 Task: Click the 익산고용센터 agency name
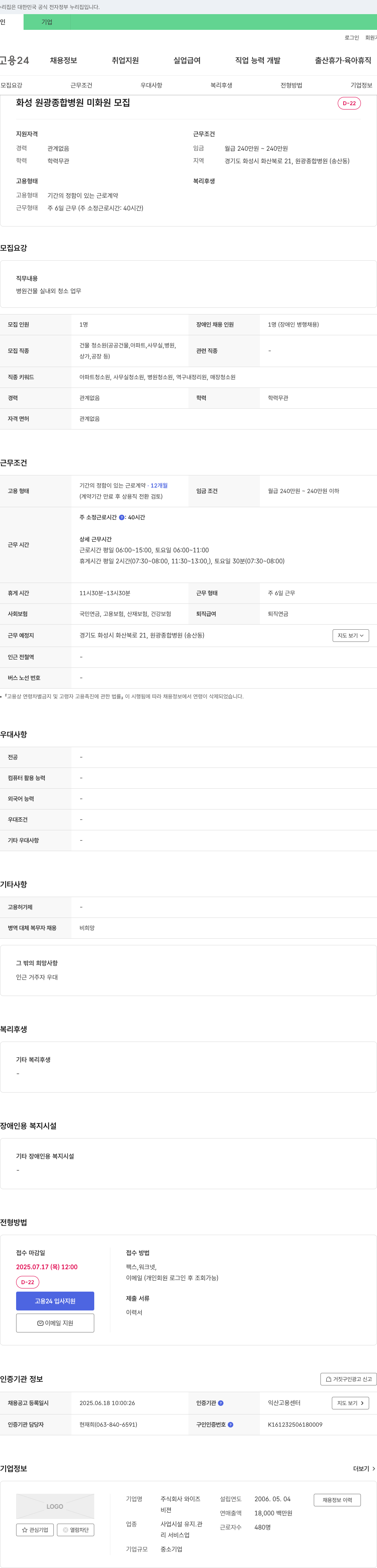[x=284, y=1403]
